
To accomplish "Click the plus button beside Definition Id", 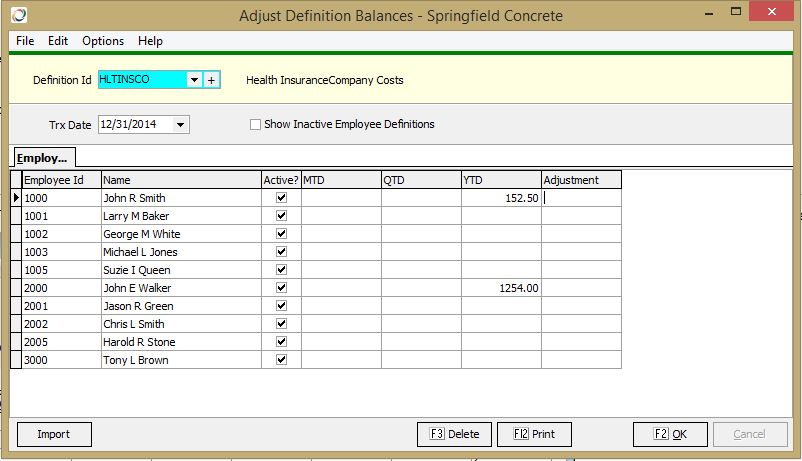I will pyautogui.click(x=211, y=80).
